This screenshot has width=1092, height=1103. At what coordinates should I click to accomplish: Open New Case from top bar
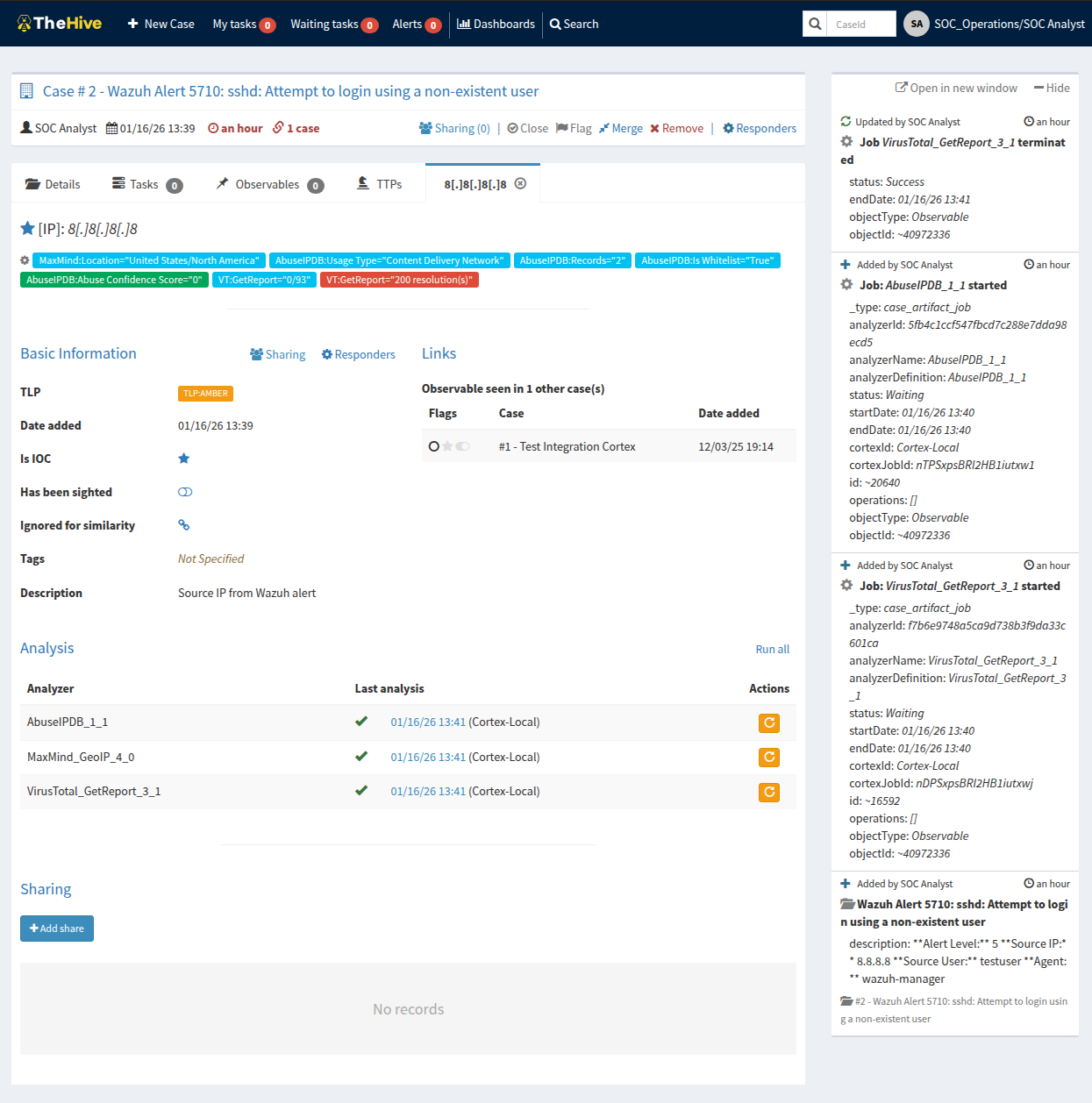(161, 24)
